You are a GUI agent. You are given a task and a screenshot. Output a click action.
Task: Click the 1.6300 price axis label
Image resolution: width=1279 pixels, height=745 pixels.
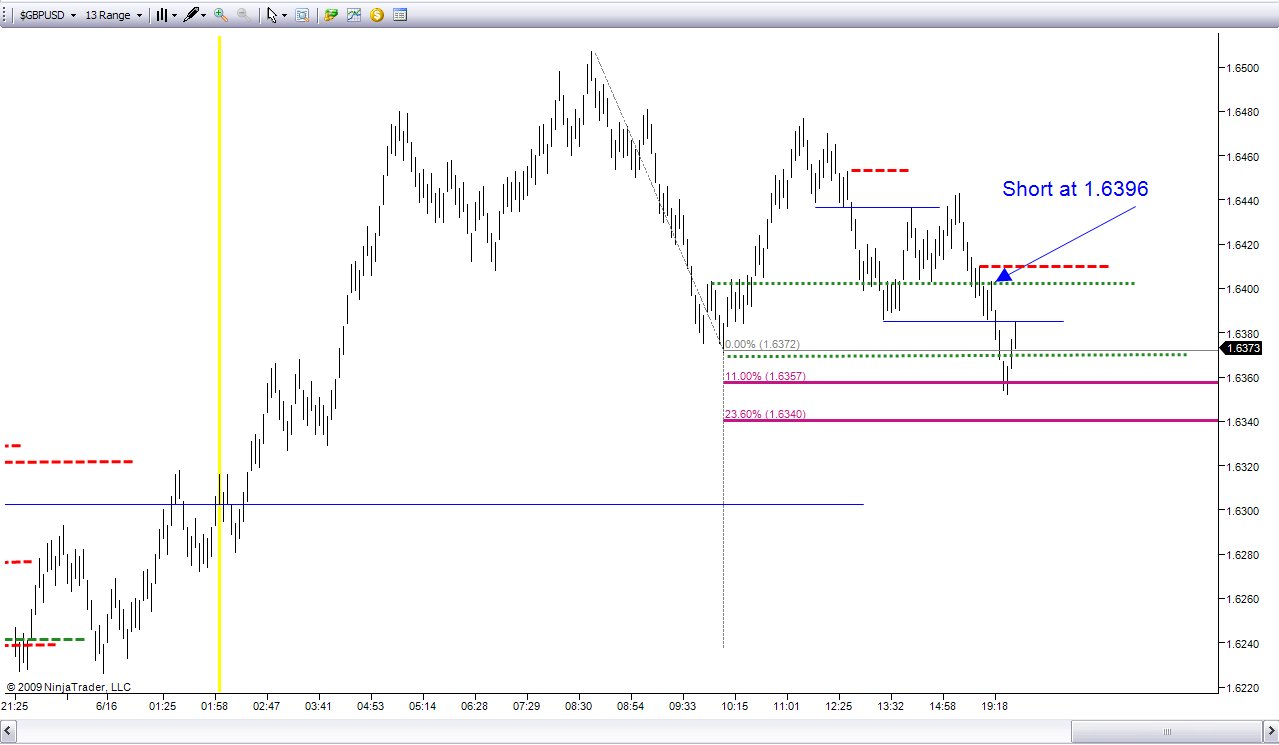[x=1242, y=511]
